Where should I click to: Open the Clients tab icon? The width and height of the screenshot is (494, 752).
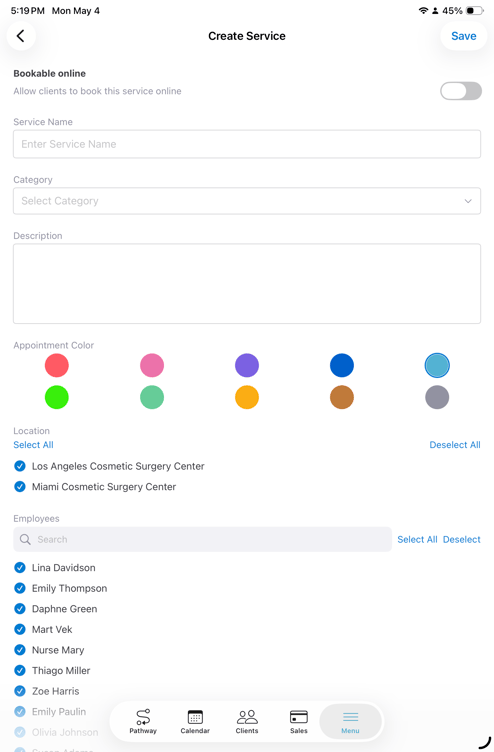coord(247,717)
